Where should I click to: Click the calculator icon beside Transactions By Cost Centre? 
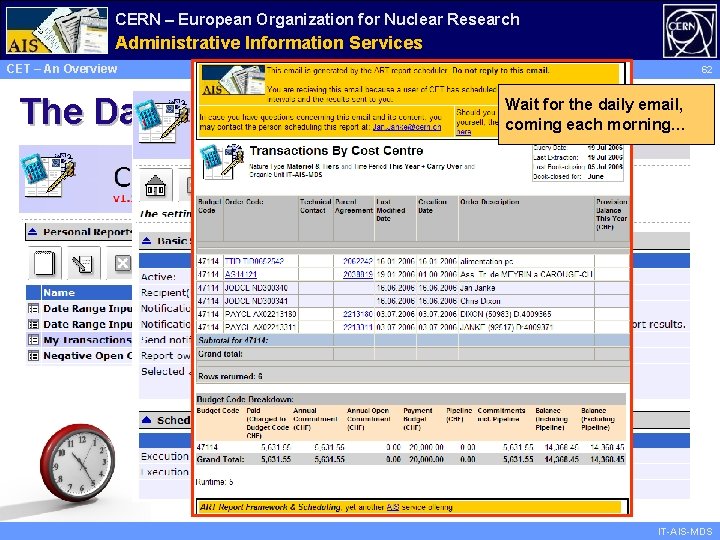point(223,161)
